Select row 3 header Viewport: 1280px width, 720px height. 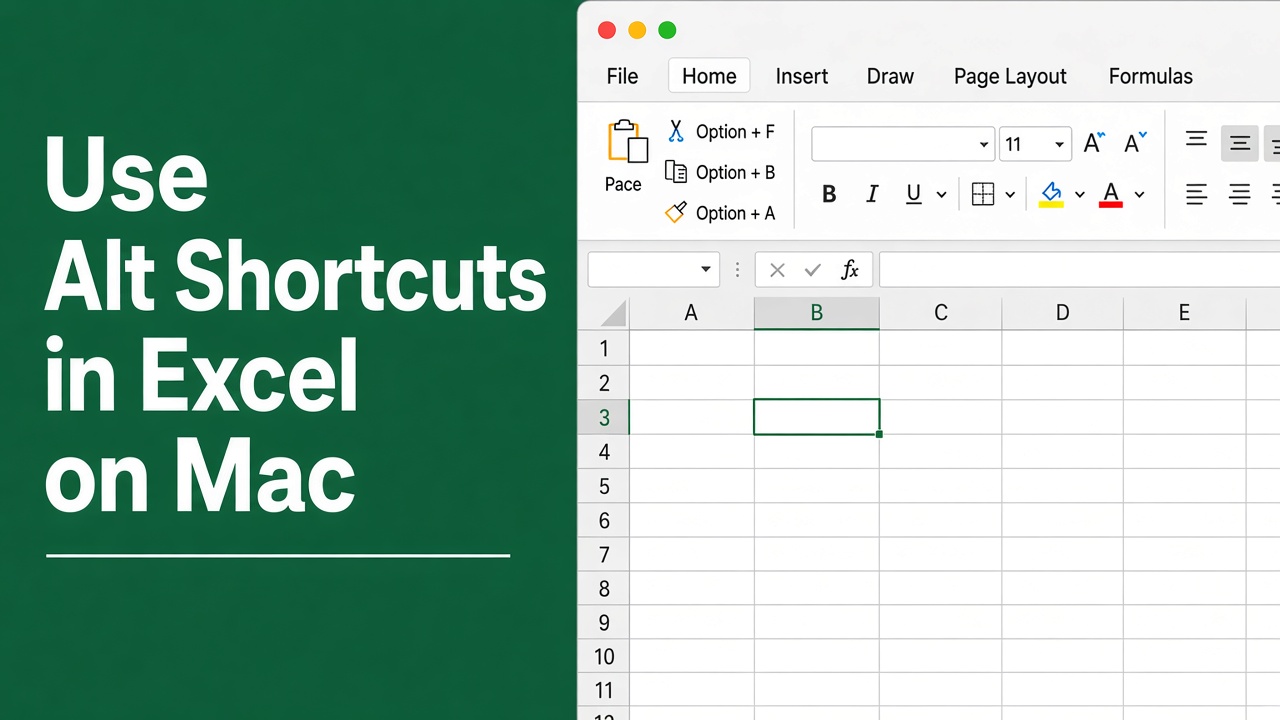pyautogui.click(x=604, y=417)
